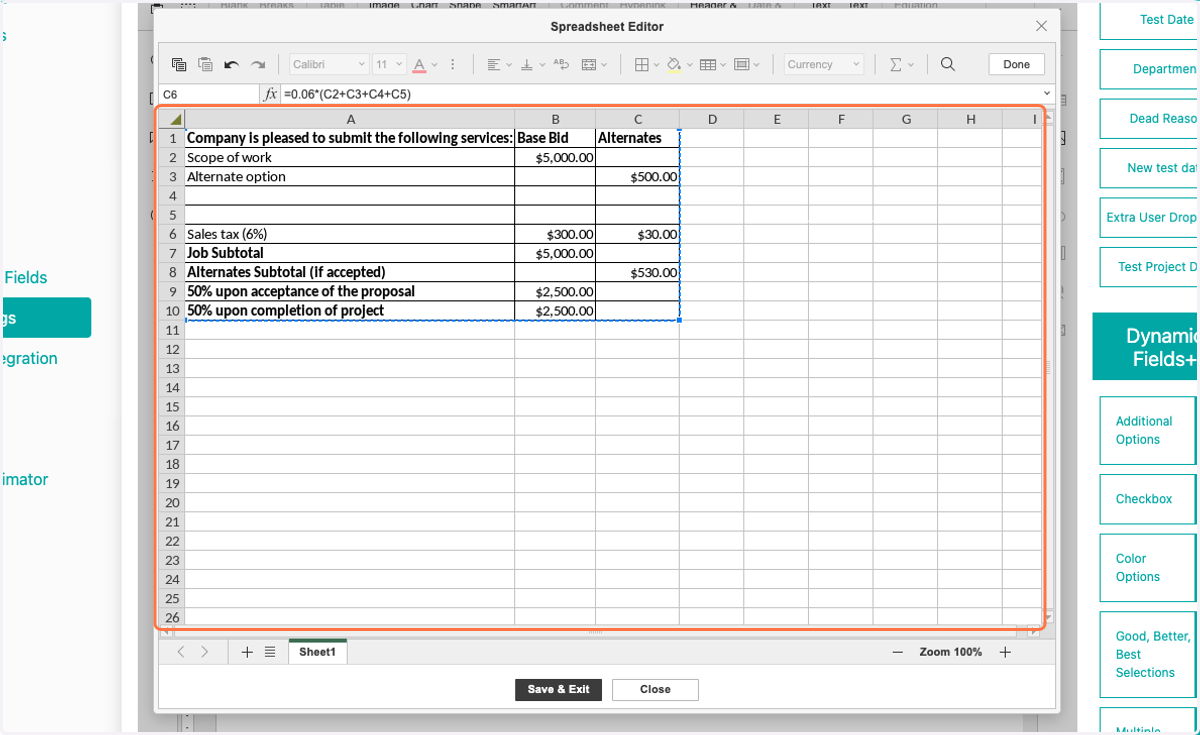Click the Additional Options field in the right panel
Image resolution: width=1200 pixels, height=735 pixels.
click(x=1147, y=430)
